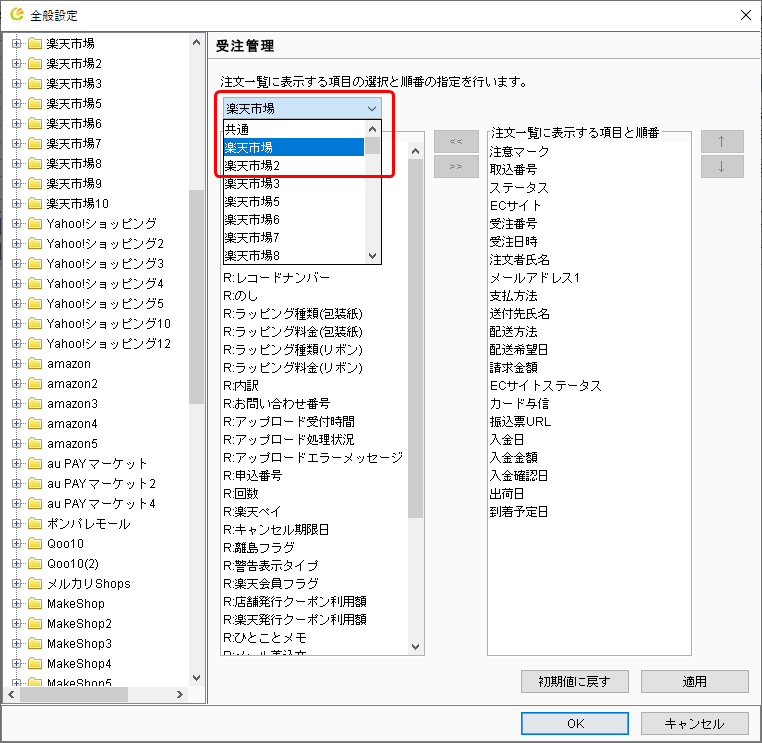
Task: Click the << add-to-list button
Action: [x=456, y=141]
